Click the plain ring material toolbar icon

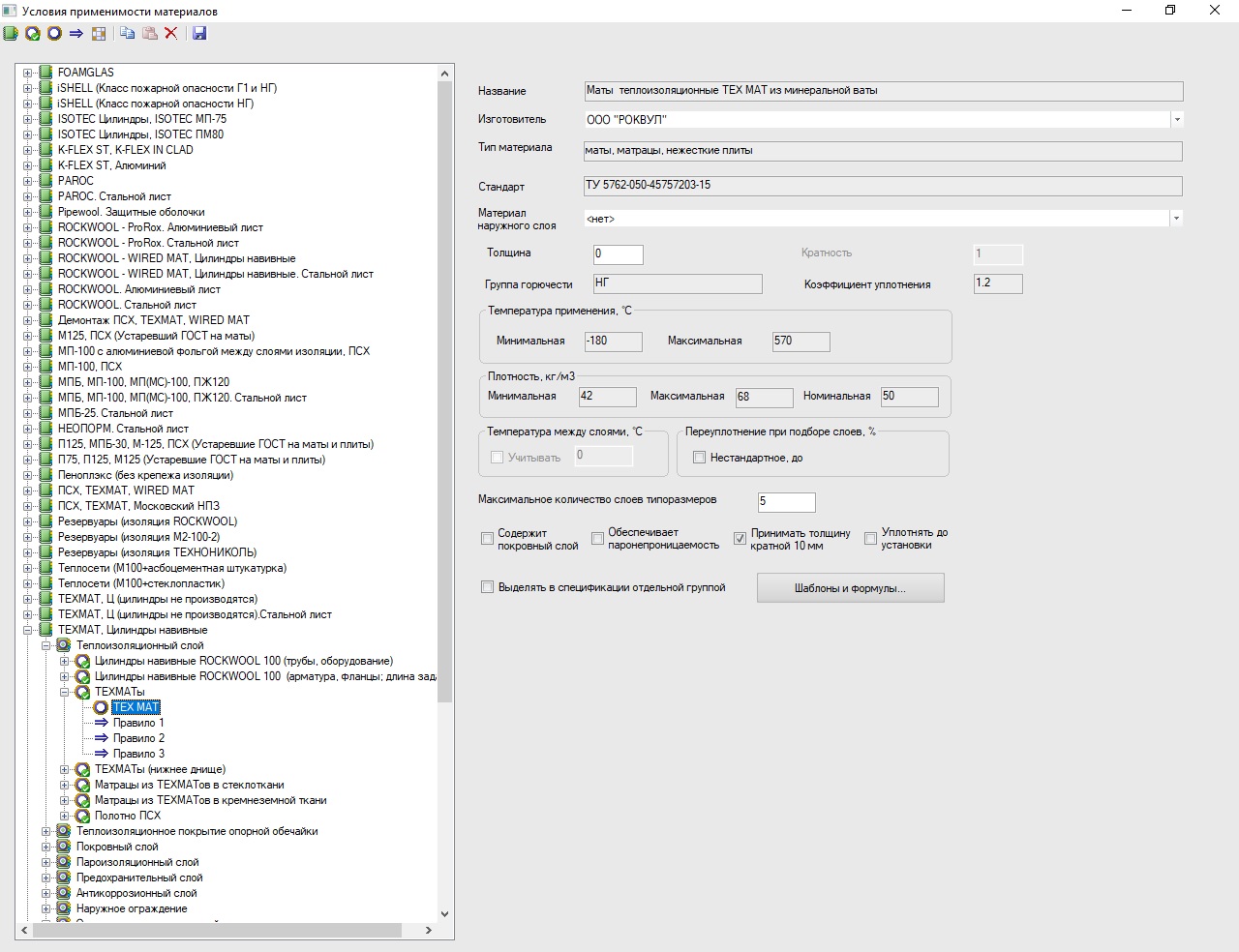tap(54, 33)
